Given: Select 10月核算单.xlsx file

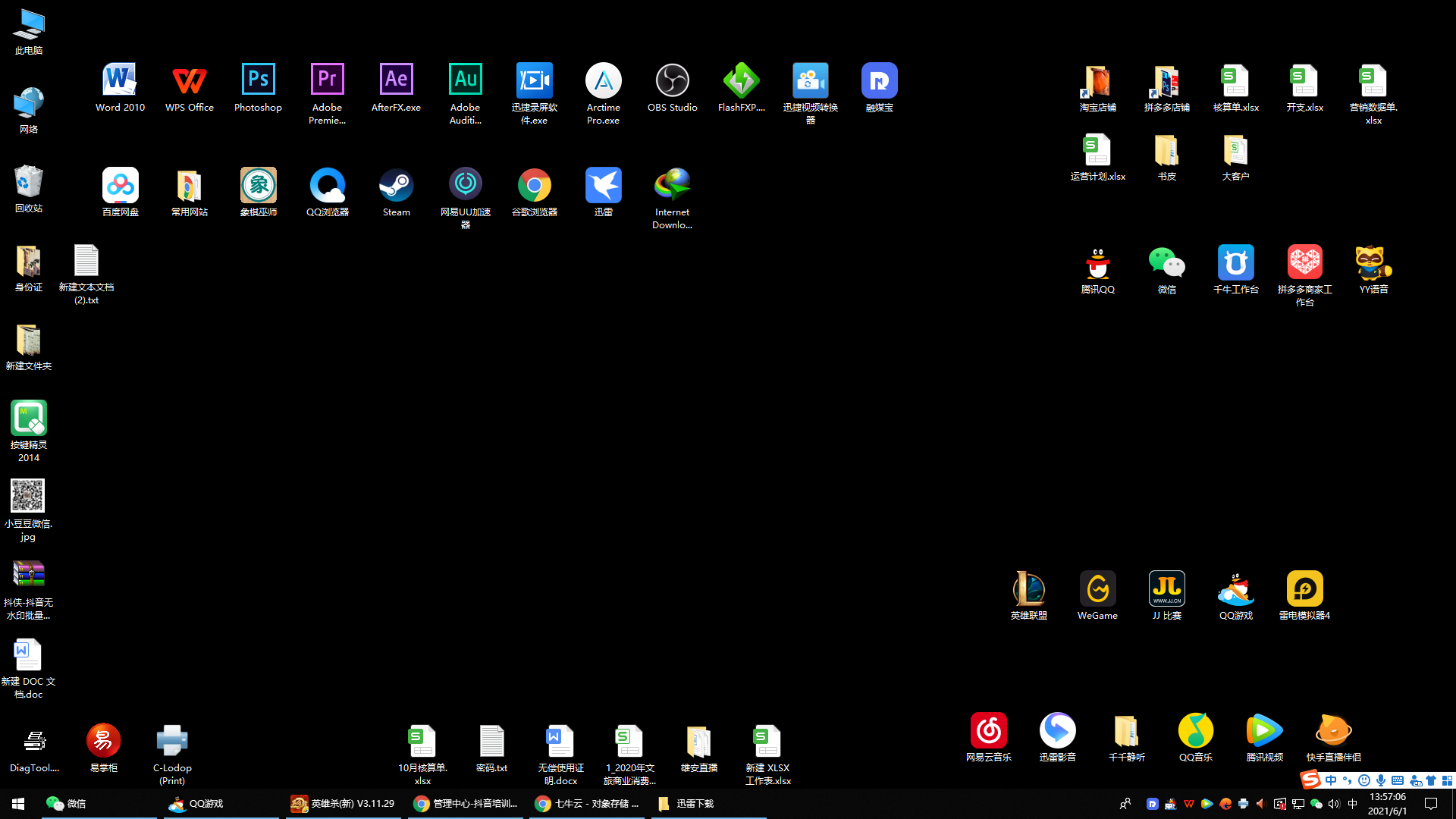Looking at the screenshot, I should (422, 755).
